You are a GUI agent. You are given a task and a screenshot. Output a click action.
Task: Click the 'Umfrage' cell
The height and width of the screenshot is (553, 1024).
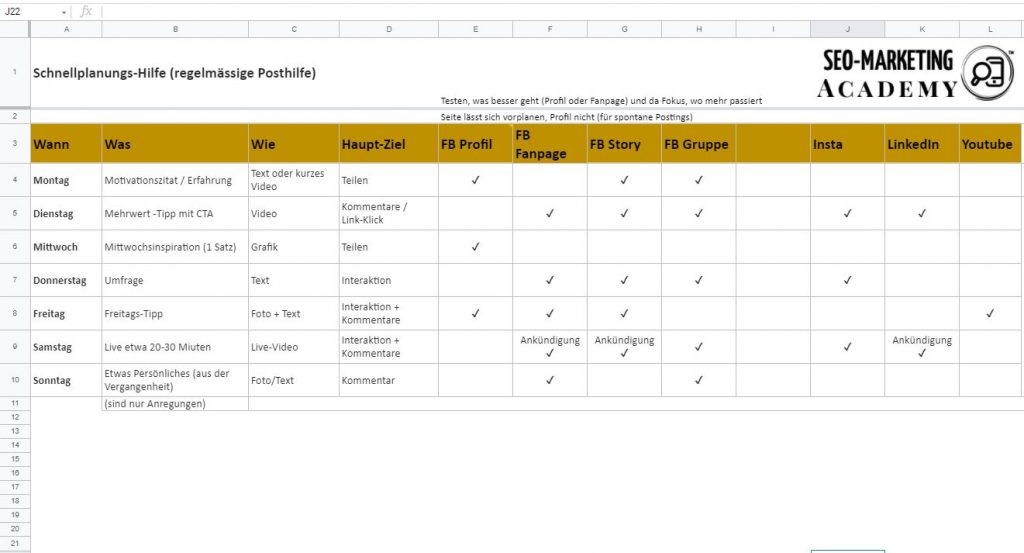[175, 280]
